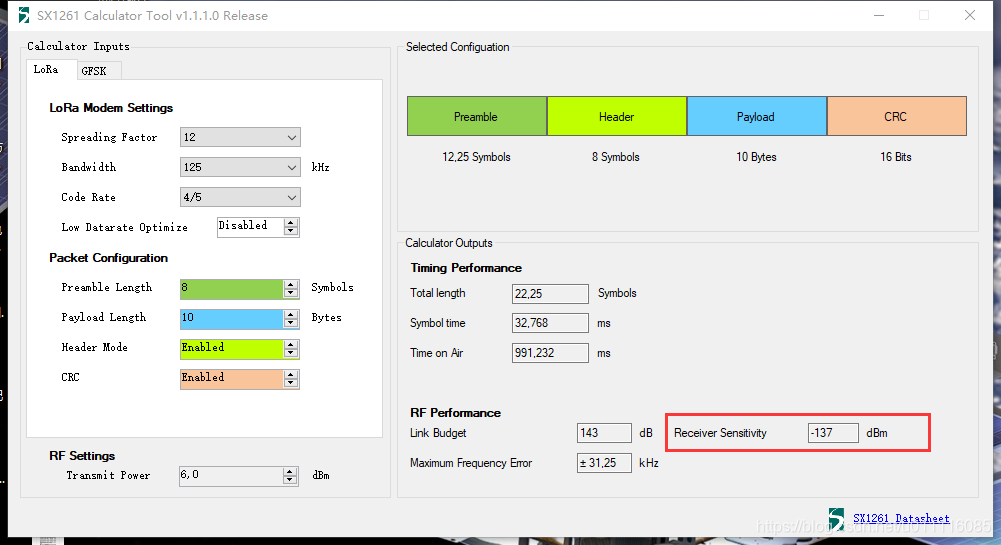
Task: Click the 'RF Settings' heading
Action: (x=82, y=456)
